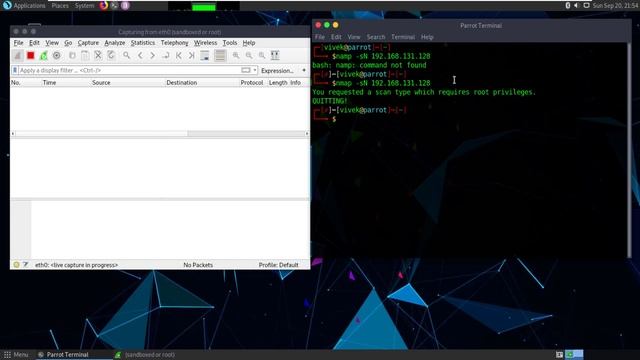Click the No Packets status text
640x360 pixels.
click(198, 265)
